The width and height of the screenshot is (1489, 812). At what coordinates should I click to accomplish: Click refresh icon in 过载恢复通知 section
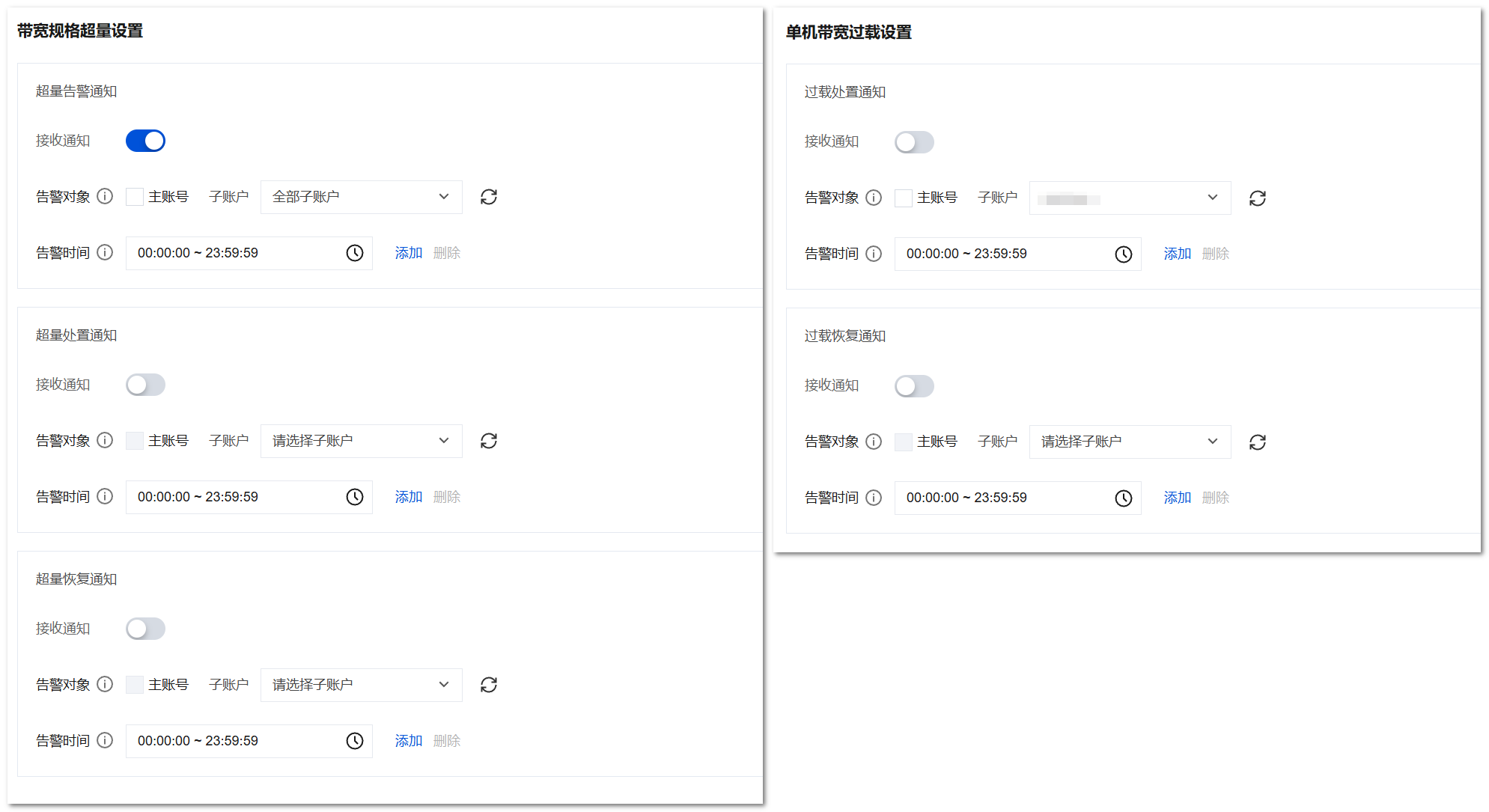(x=1258, y=442)
